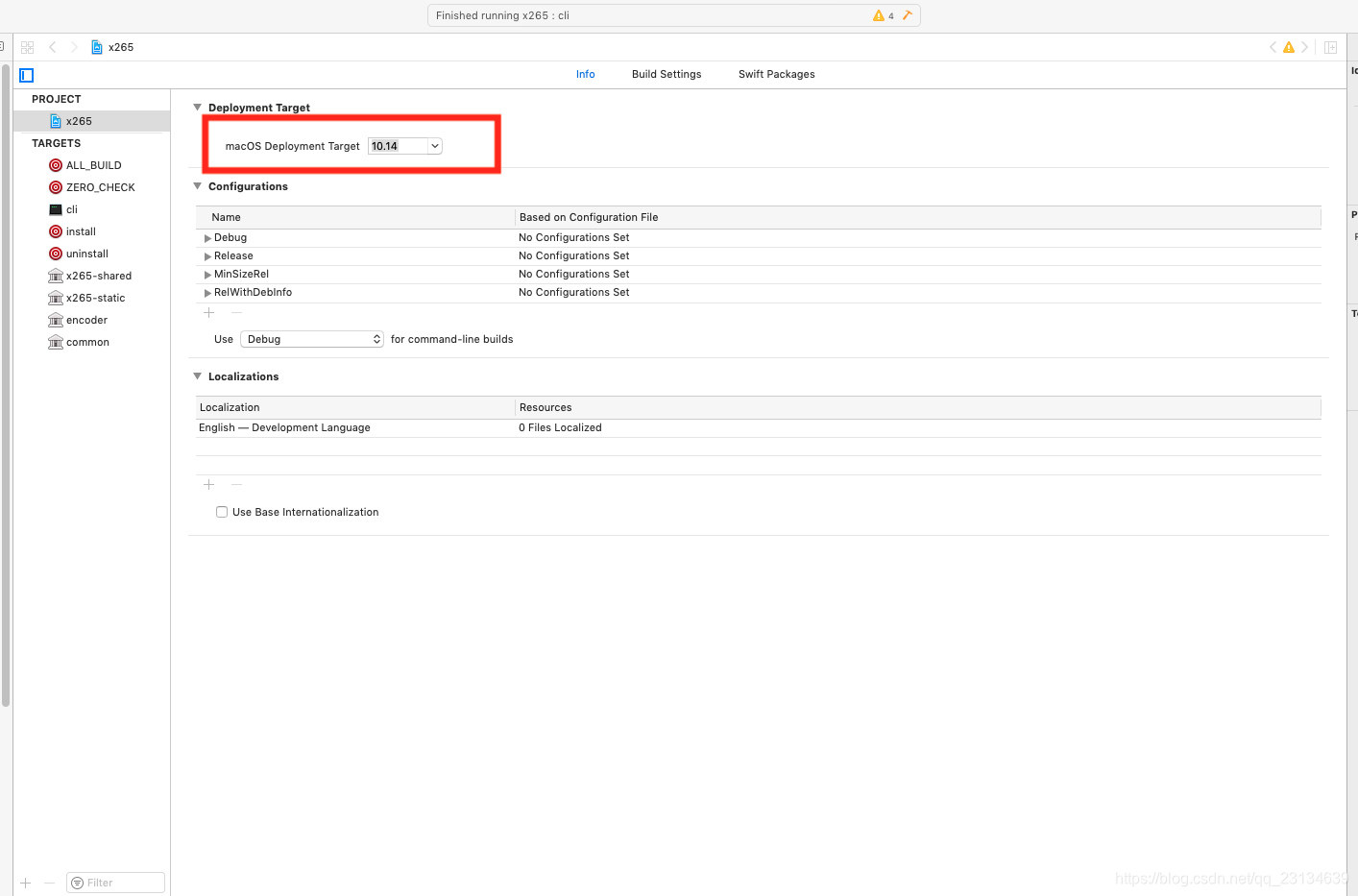Select the x265 project item
Screen dimensions: 1358x896
pyautogui.click(x=92, y=121)
